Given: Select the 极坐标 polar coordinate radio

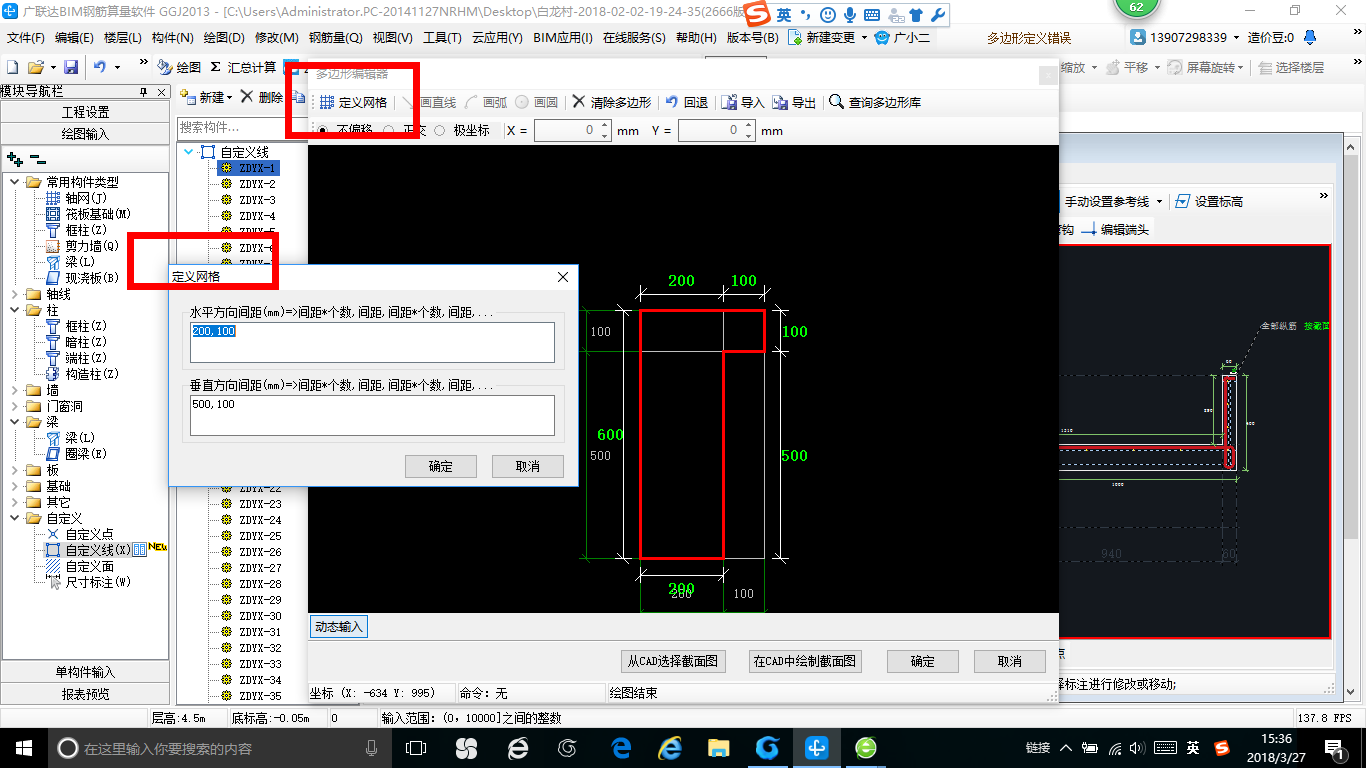Looking at the screenshot, I should [439, 130].
